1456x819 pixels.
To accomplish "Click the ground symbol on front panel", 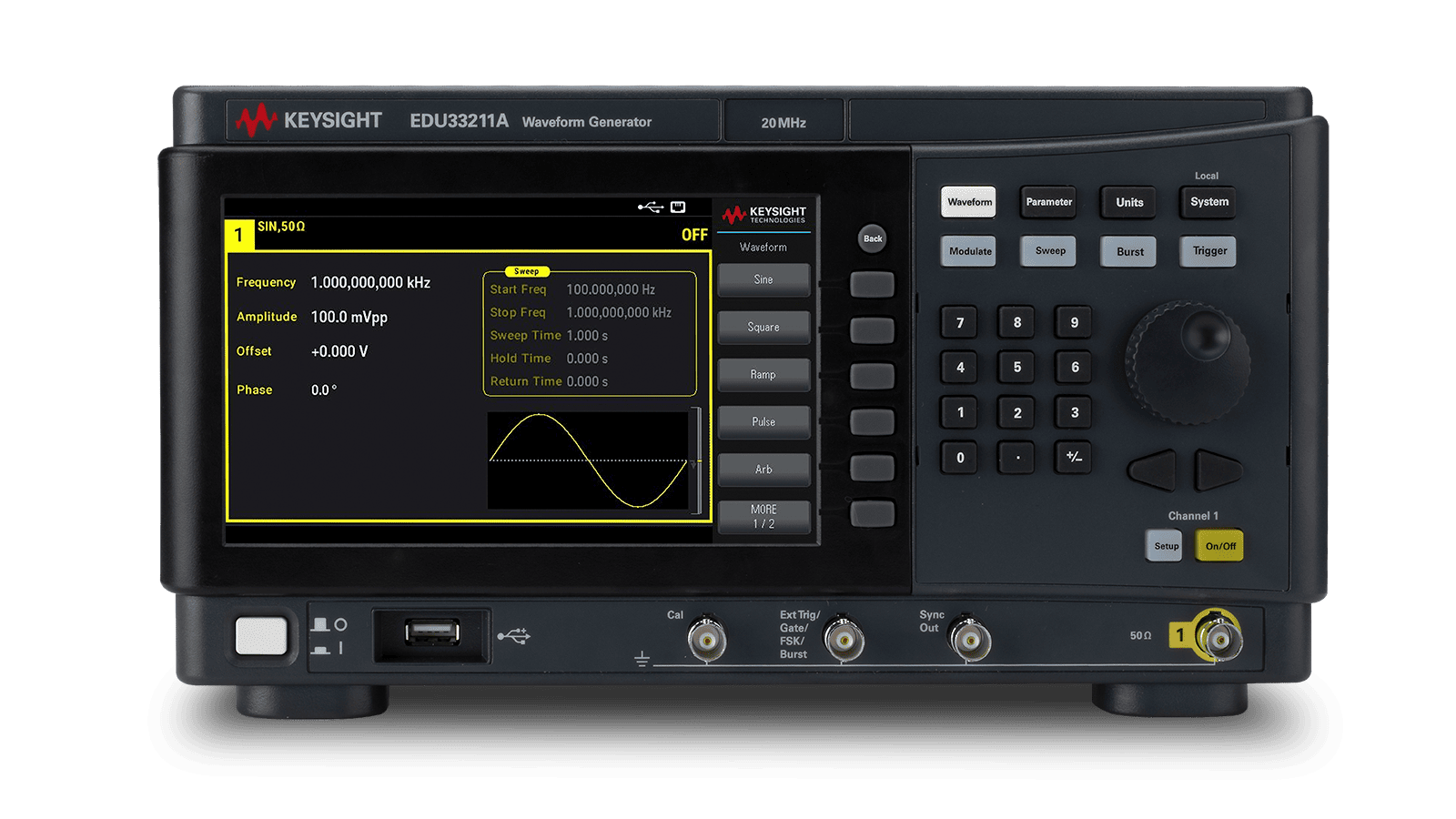I will pos(642,659).
